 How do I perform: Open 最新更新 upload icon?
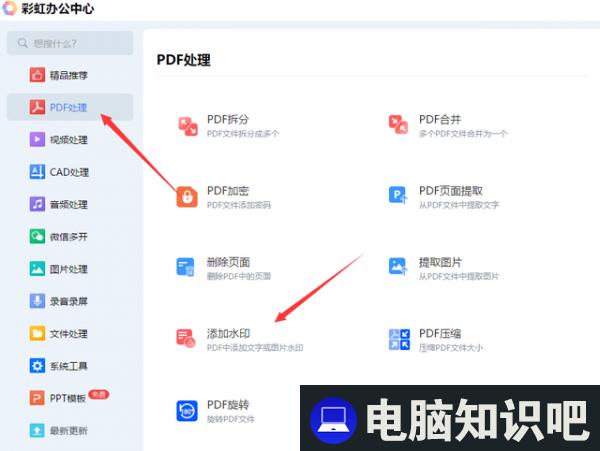37,430
